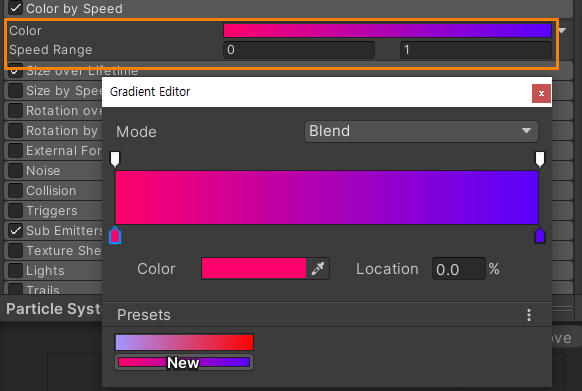This screenshot has width=582, height=391.
Task: Apply the blue-to-red gradient preset
Action: coord(184,342)
